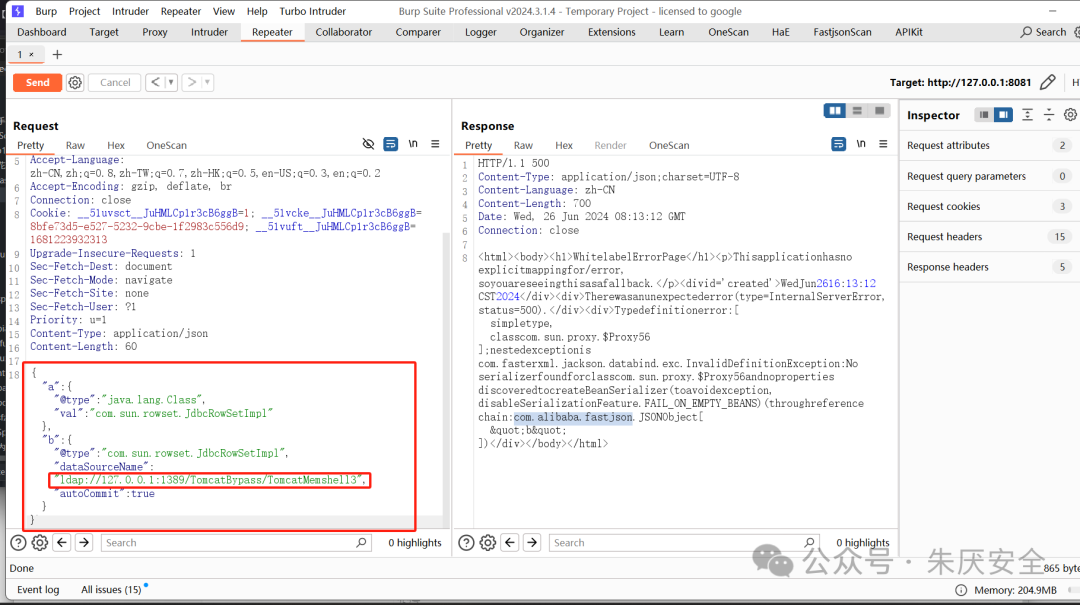Open the Turbo Intruder menu
Viewport: 1080px width, 605px height.
[313, 11]
